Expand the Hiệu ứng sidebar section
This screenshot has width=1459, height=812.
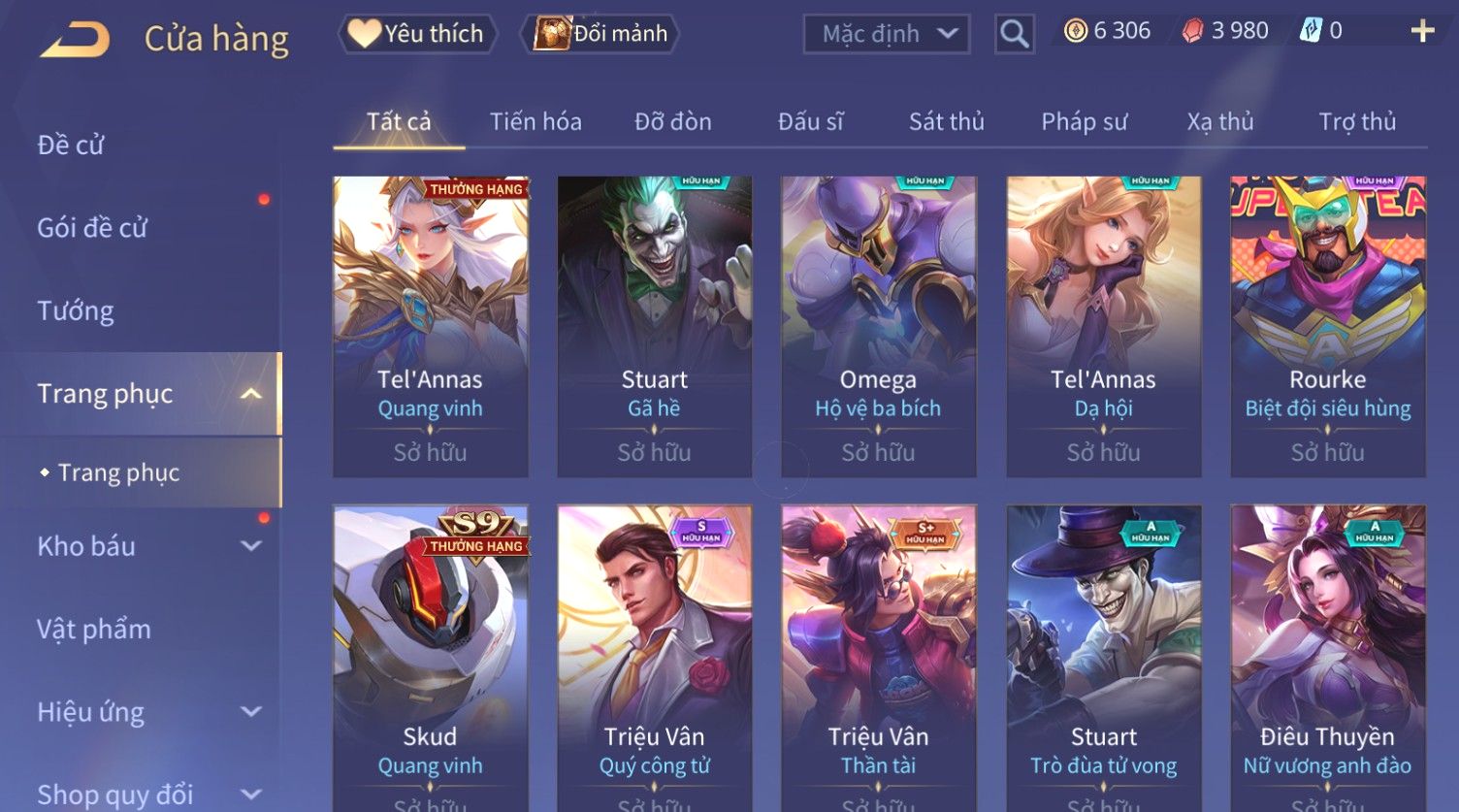250,711
